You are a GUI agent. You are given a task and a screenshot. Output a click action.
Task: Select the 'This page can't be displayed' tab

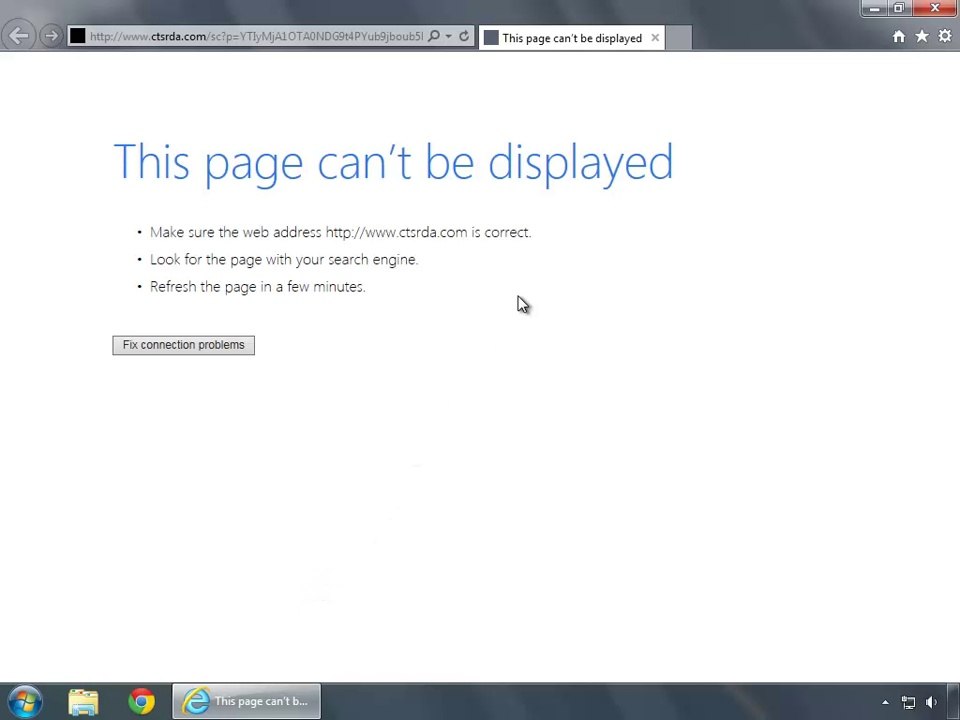(571, 38)
